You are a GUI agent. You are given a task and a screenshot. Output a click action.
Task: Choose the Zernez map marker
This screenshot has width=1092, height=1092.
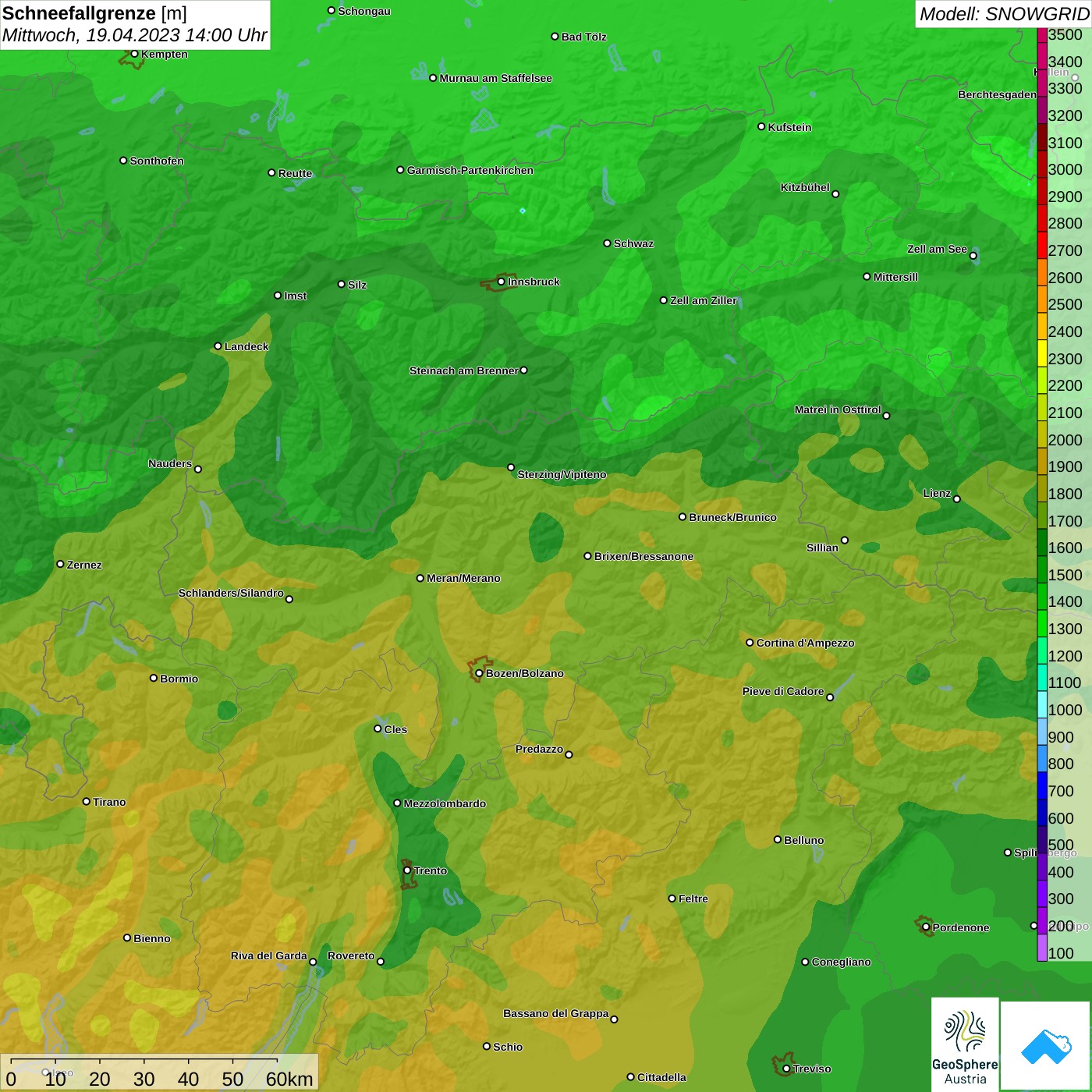(x=60, y=564)
